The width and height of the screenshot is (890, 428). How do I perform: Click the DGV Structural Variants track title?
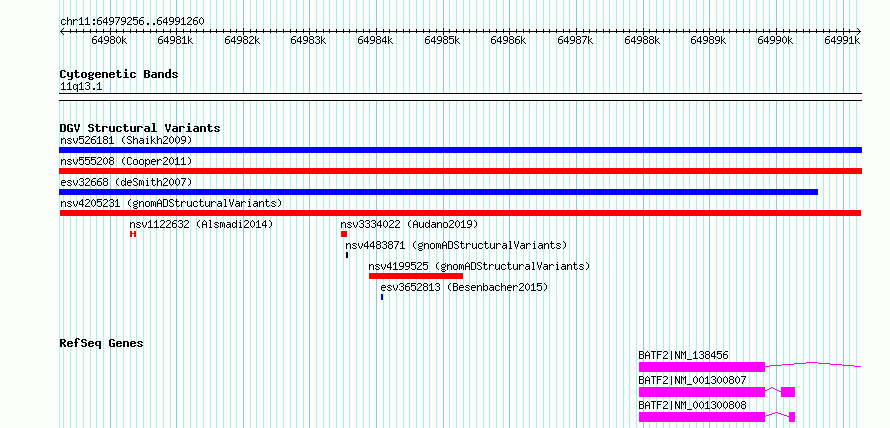[140, 128]
